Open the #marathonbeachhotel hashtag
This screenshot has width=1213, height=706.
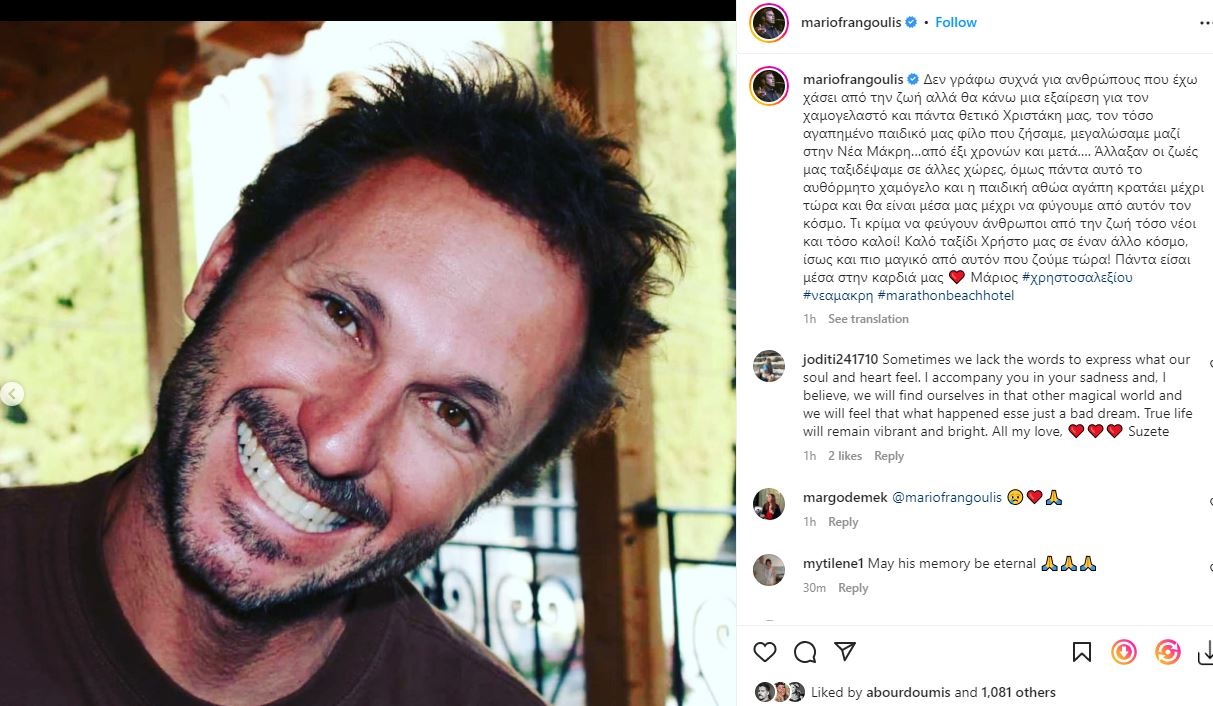(x=945, y=295)
